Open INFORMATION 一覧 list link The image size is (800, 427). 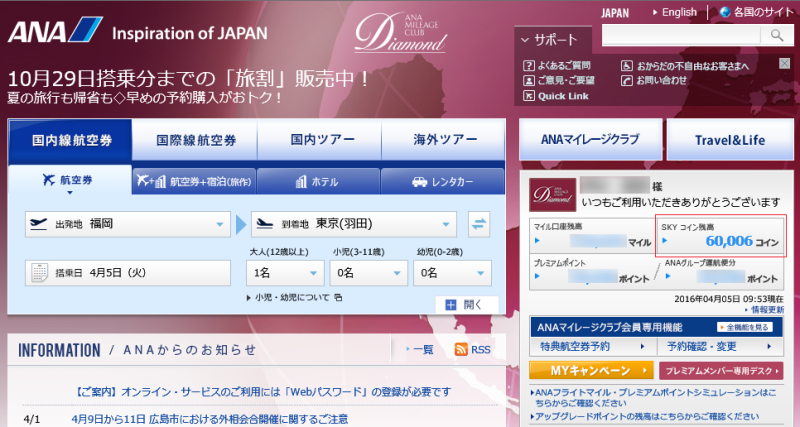(420, 349)
